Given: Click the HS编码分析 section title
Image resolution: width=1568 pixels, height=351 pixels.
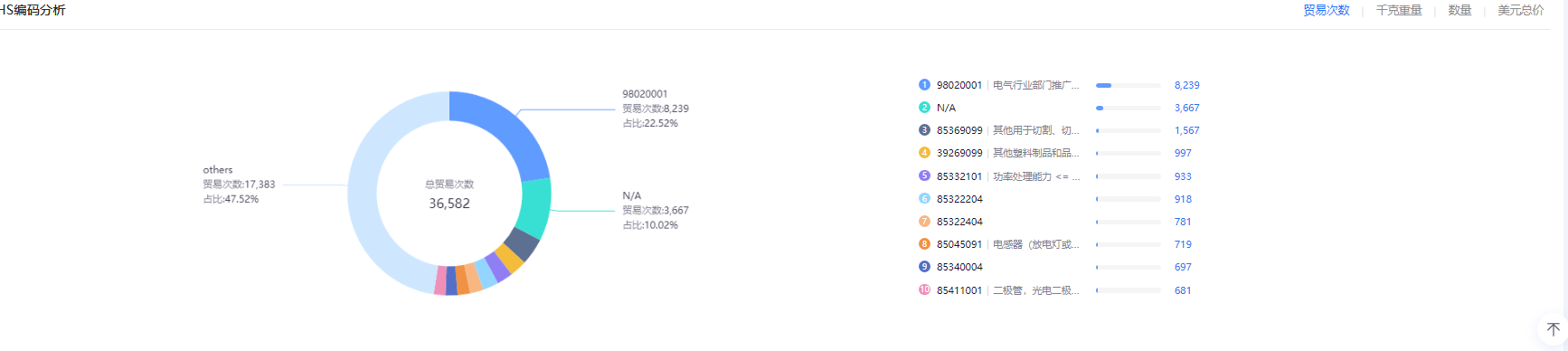Looking at the screenshot, I should [33, 10].
